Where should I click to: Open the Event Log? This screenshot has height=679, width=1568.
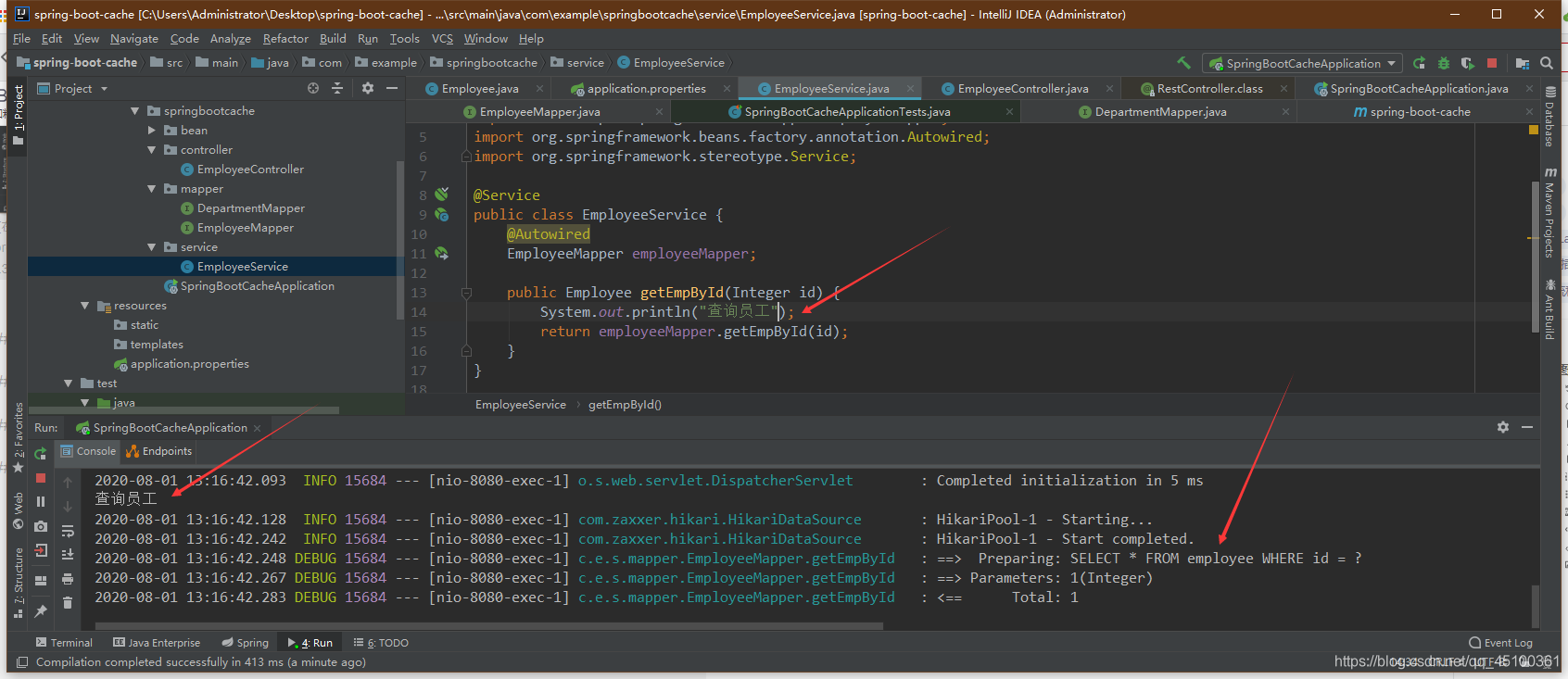coord(1501,643)
